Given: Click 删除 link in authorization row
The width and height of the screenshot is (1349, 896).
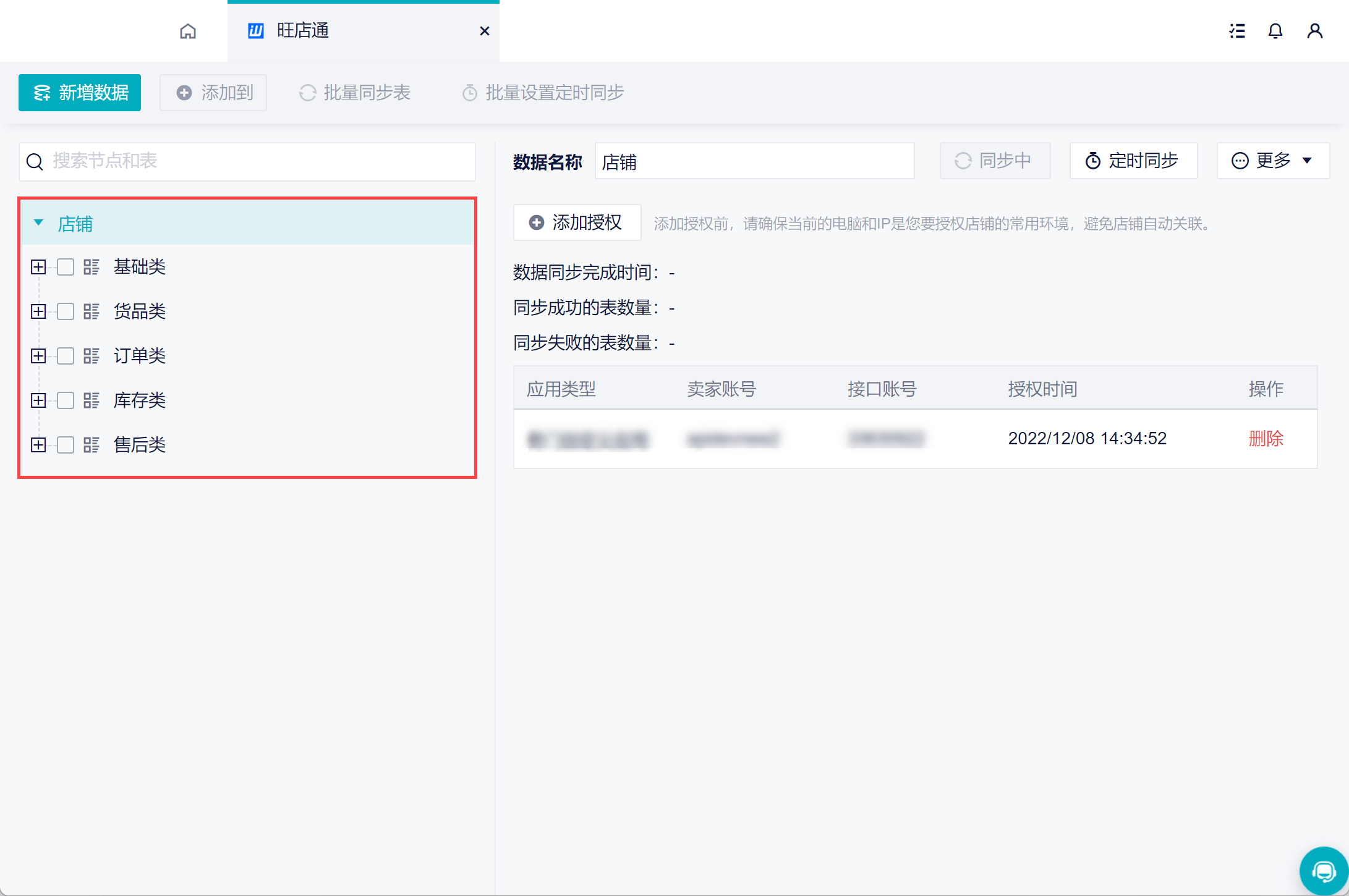Looking at the screenshot, I should click(1266, 438).
